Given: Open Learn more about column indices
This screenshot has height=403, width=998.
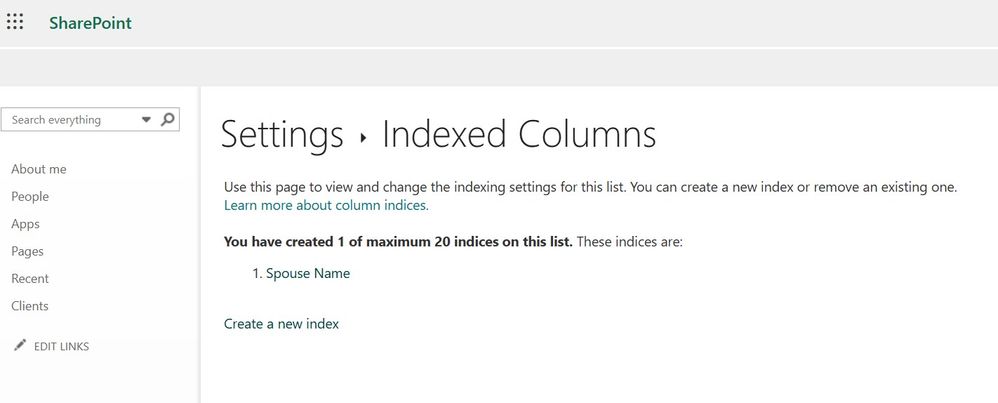Looking at the screenshot, I should click(326, 205).
